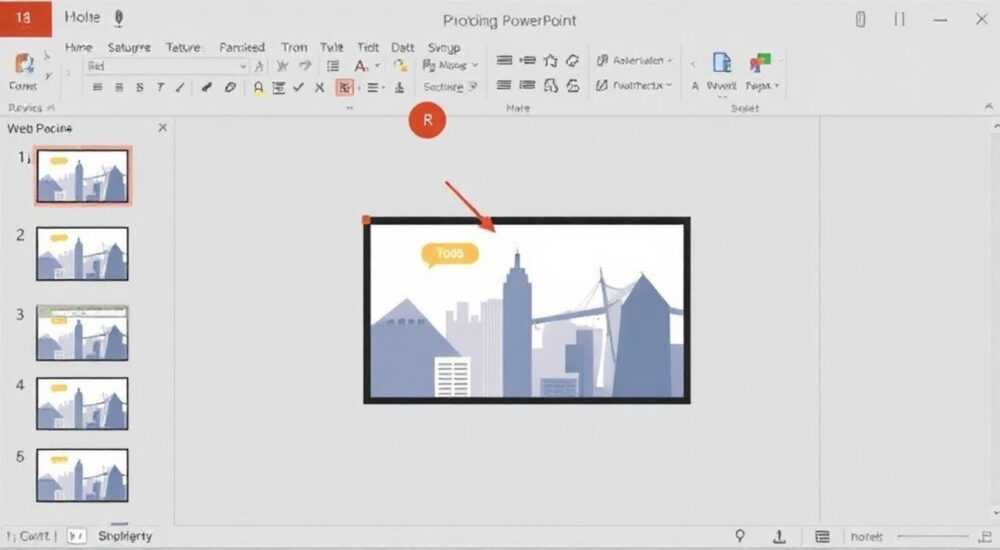Click the checkmark icon in the ribbon
Image resolution: width=1000 pixels, height=550 pixels.
[298, 87]
